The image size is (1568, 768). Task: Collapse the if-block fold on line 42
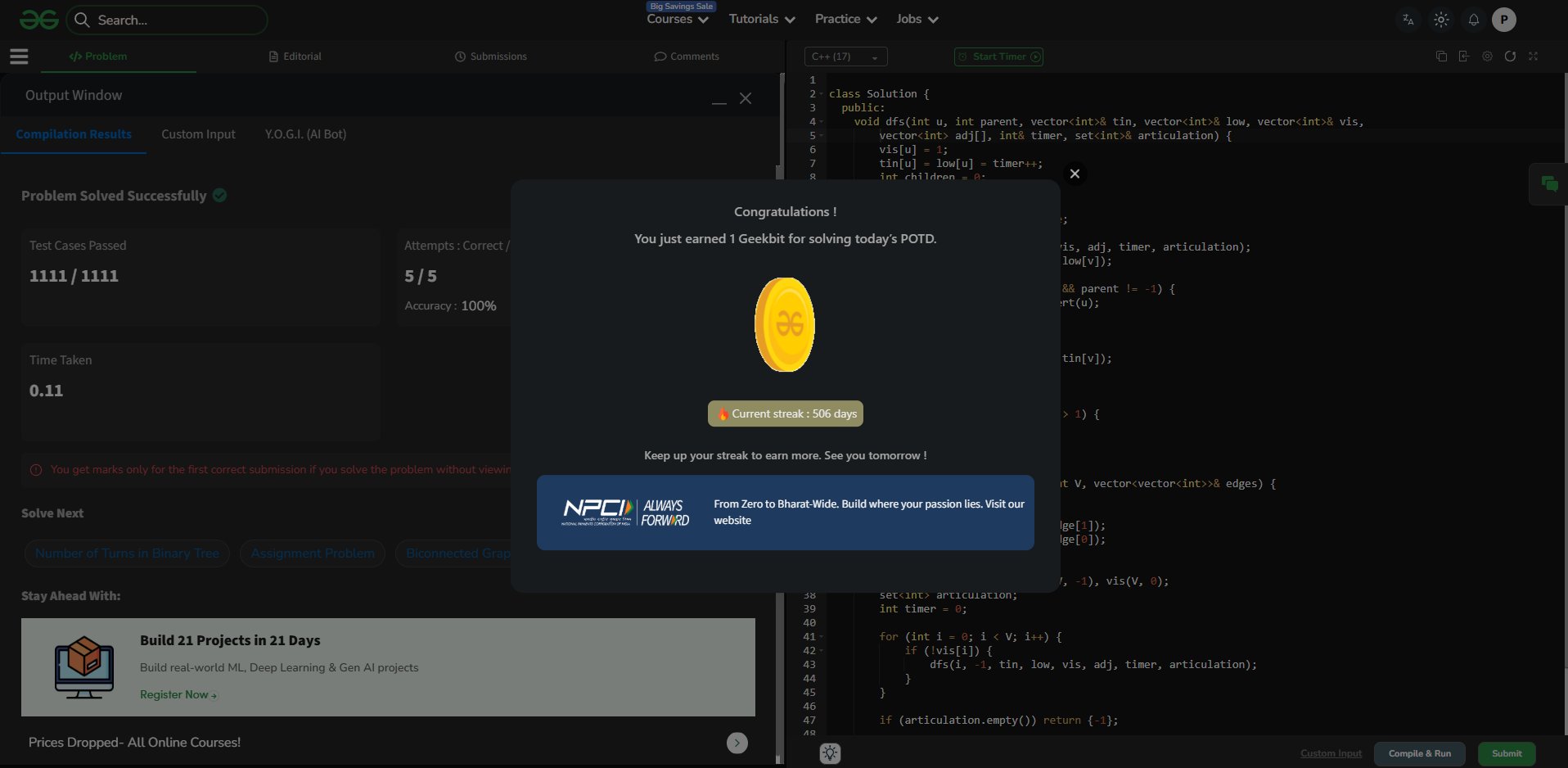(821, 651)
